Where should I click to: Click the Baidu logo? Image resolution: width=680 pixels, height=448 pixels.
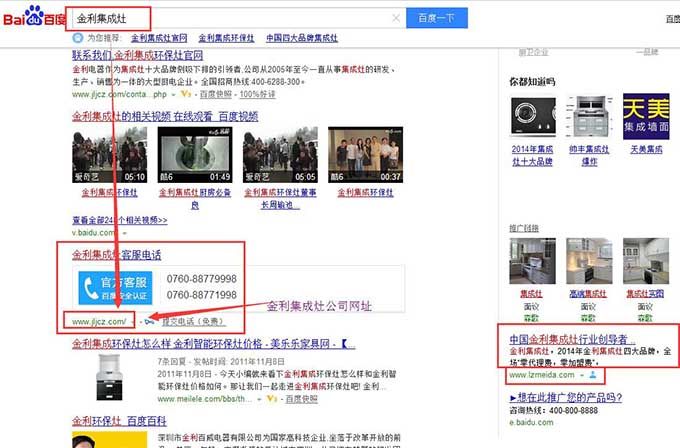pyautogui.click(x=34, y=16)
